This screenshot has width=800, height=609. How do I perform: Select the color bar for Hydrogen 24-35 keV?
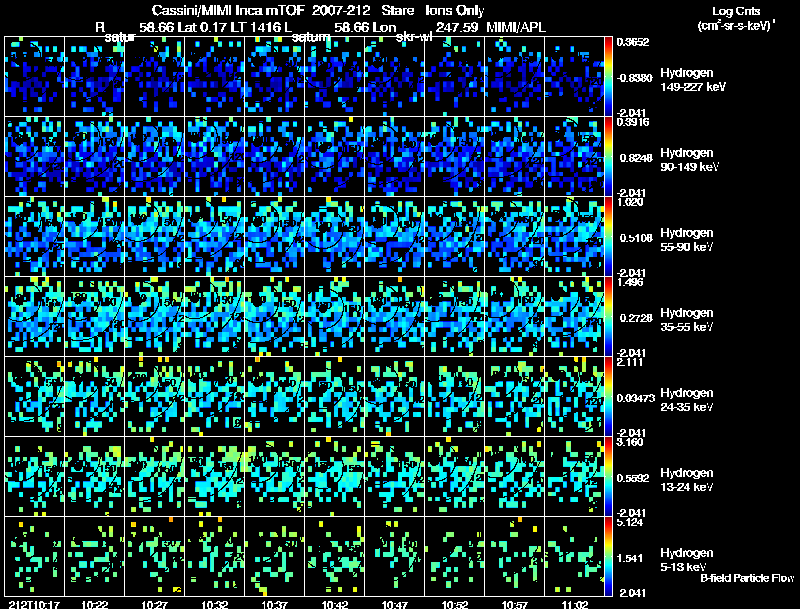(608, 397)
